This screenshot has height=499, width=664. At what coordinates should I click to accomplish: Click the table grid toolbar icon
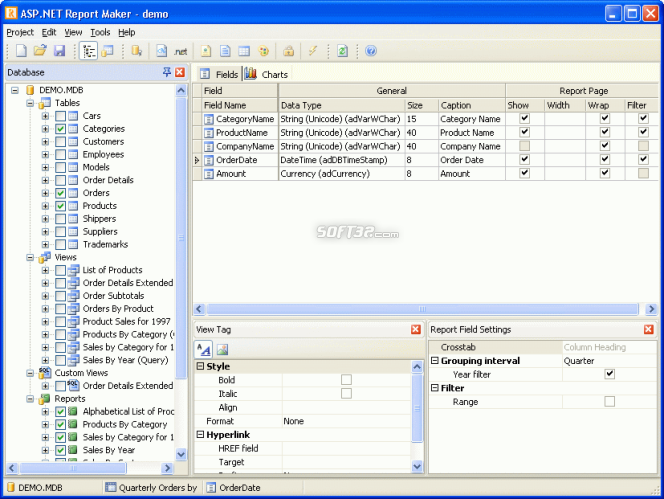(244, 51)
